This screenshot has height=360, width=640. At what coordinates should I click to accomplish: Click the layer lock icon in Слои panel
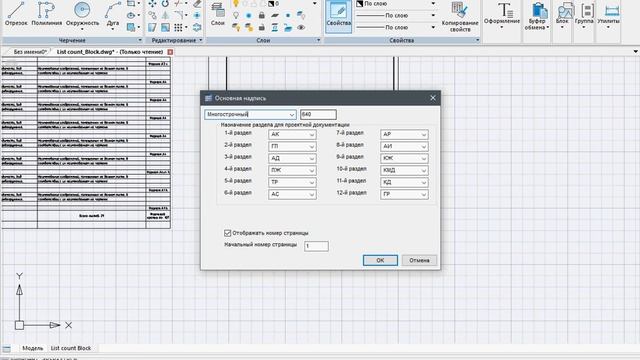[x=262, y=16]
